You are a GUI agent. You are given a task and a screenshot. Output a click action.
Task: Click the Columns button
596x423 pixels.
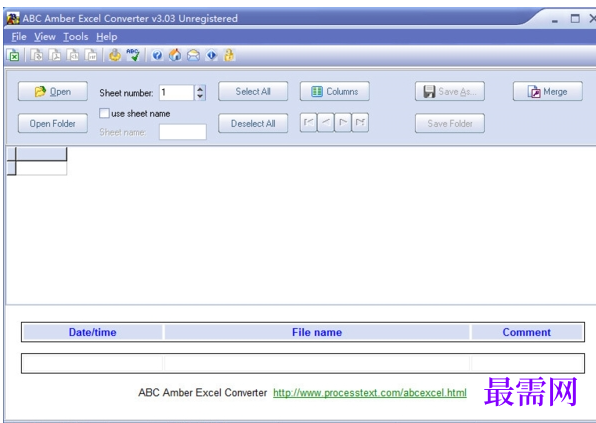pos(334,91)
